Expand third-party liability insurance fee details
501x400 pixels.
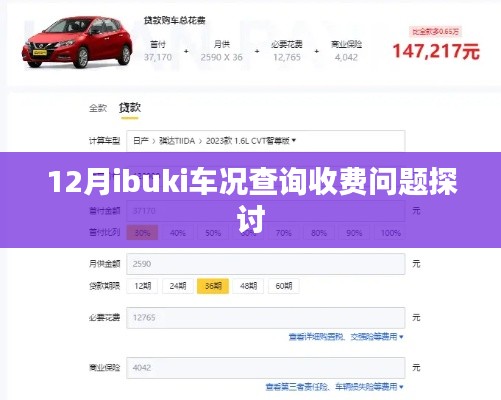(334, 387)
